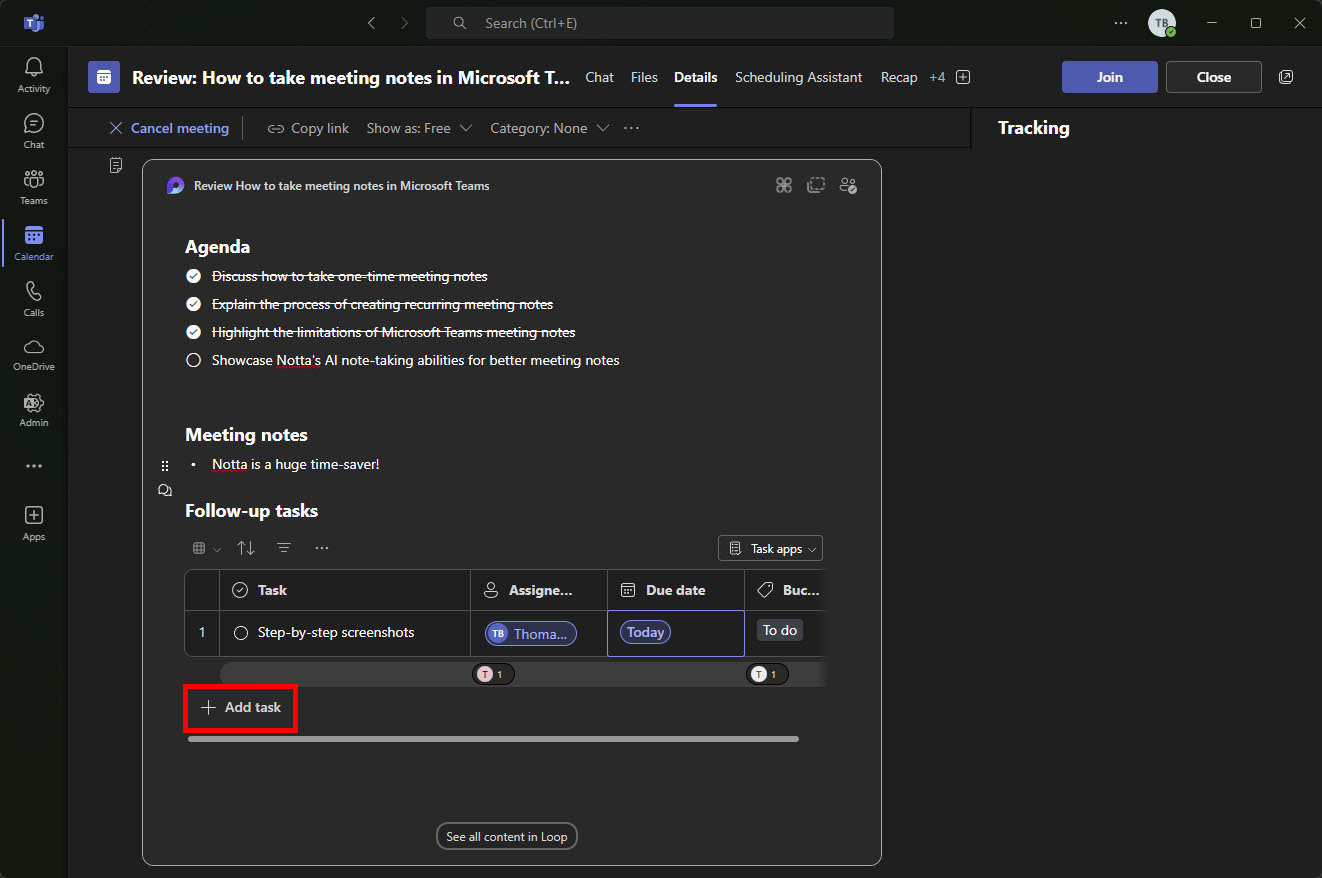Show the +4 hidden tabs
Screen dimensions: 1322x878
point(937,77)
